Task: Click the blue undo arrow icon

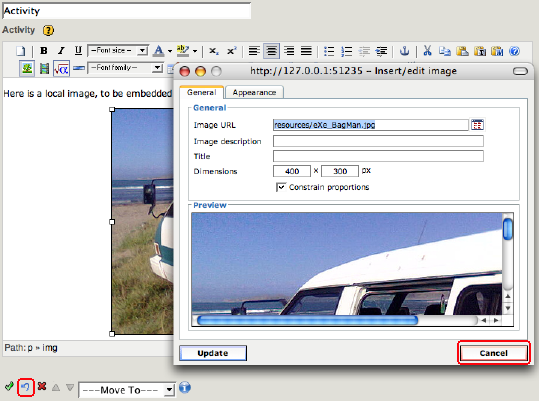Action: coord(26,387)
